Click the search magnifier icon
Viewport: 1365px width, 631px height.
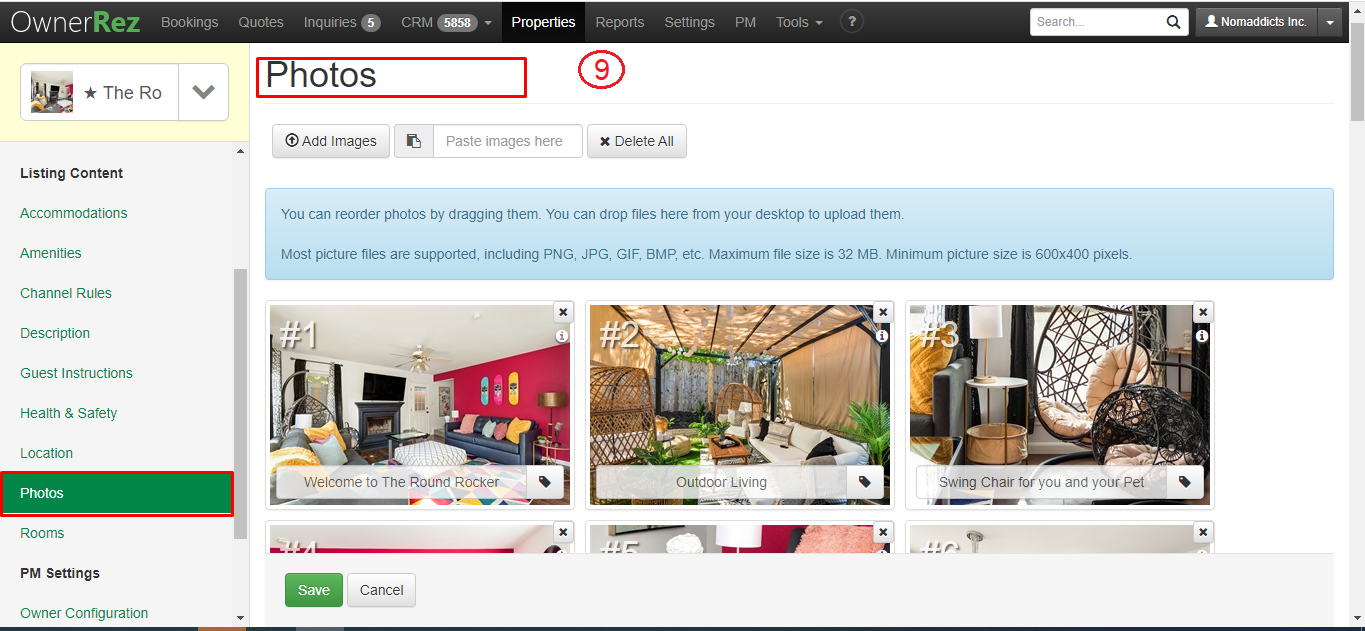click(x=1174, y=22)
